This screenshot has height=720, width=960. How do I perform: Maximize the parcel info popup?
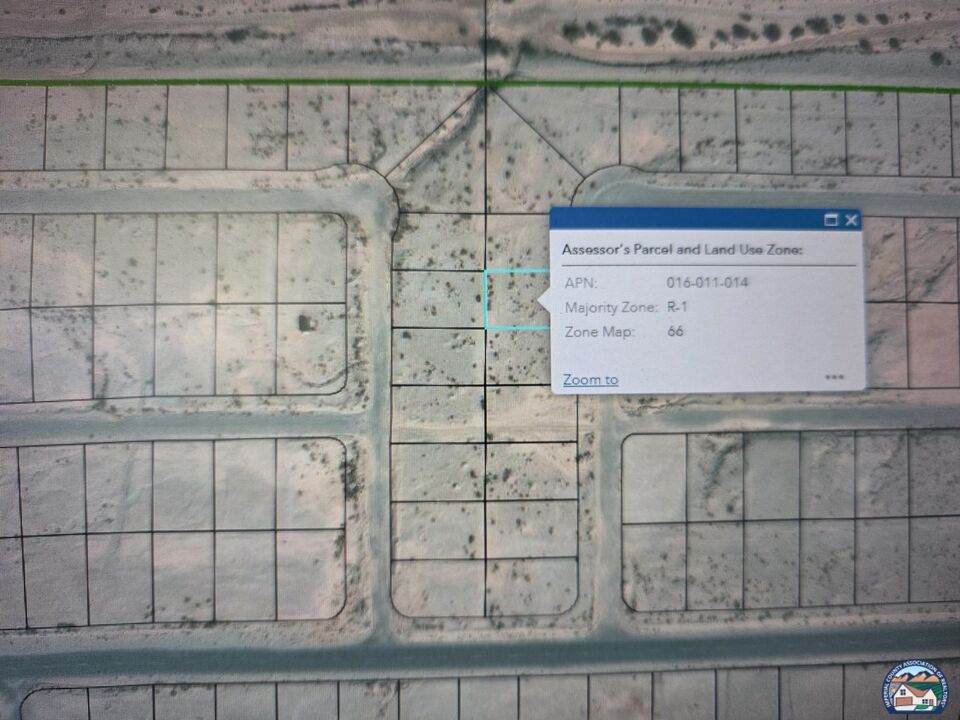pos(830,220)
